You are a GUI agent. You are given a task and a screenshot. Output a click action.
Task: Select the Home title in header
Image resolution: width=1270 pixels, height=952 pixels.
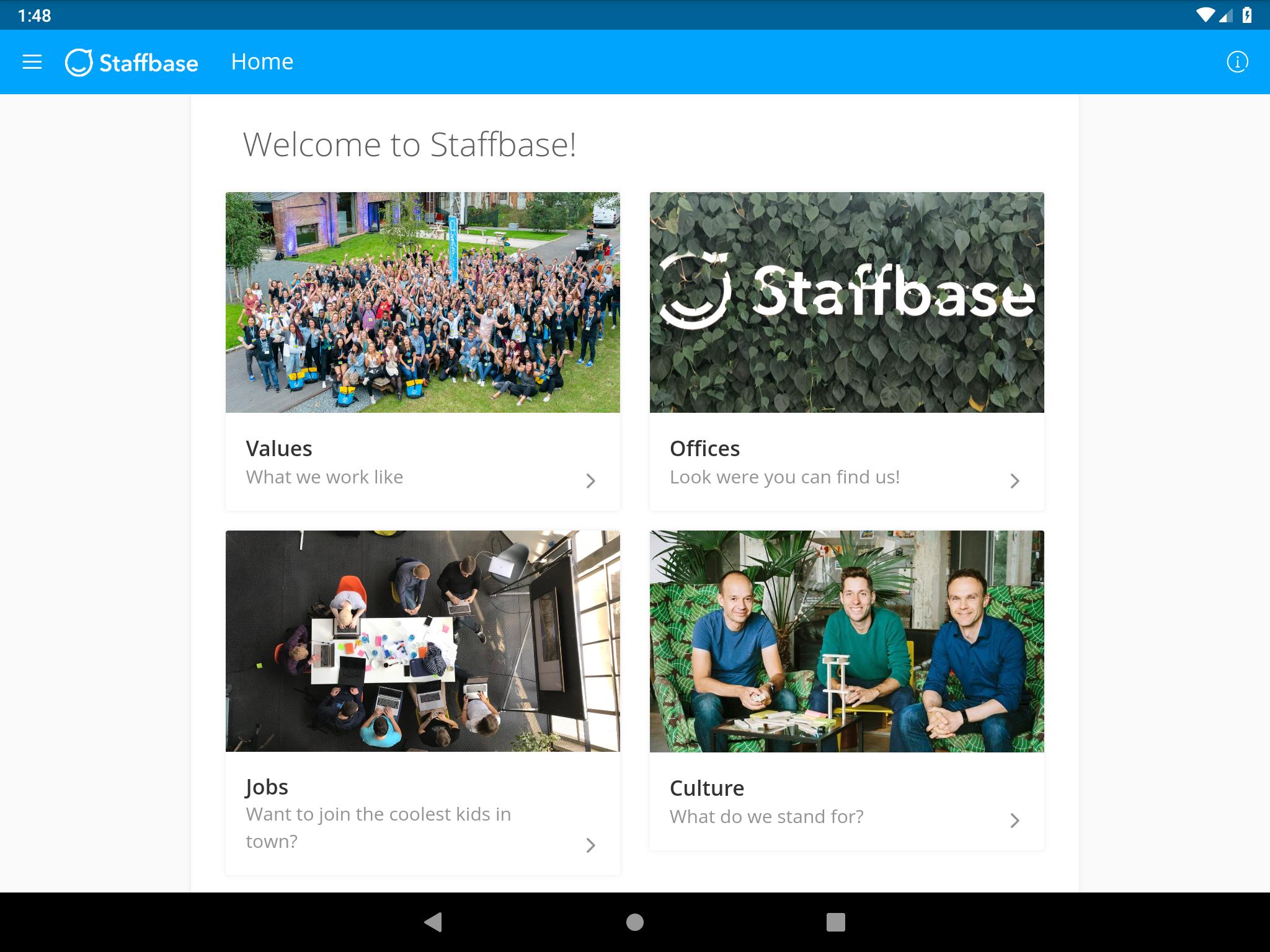pyautogui.click(x=262, y=62)
